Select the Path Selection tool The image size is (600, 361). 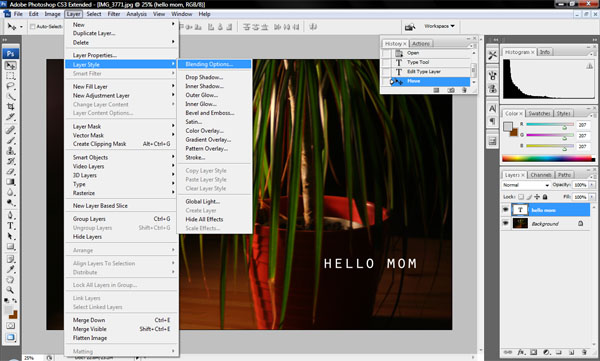(x=10, y=236)
